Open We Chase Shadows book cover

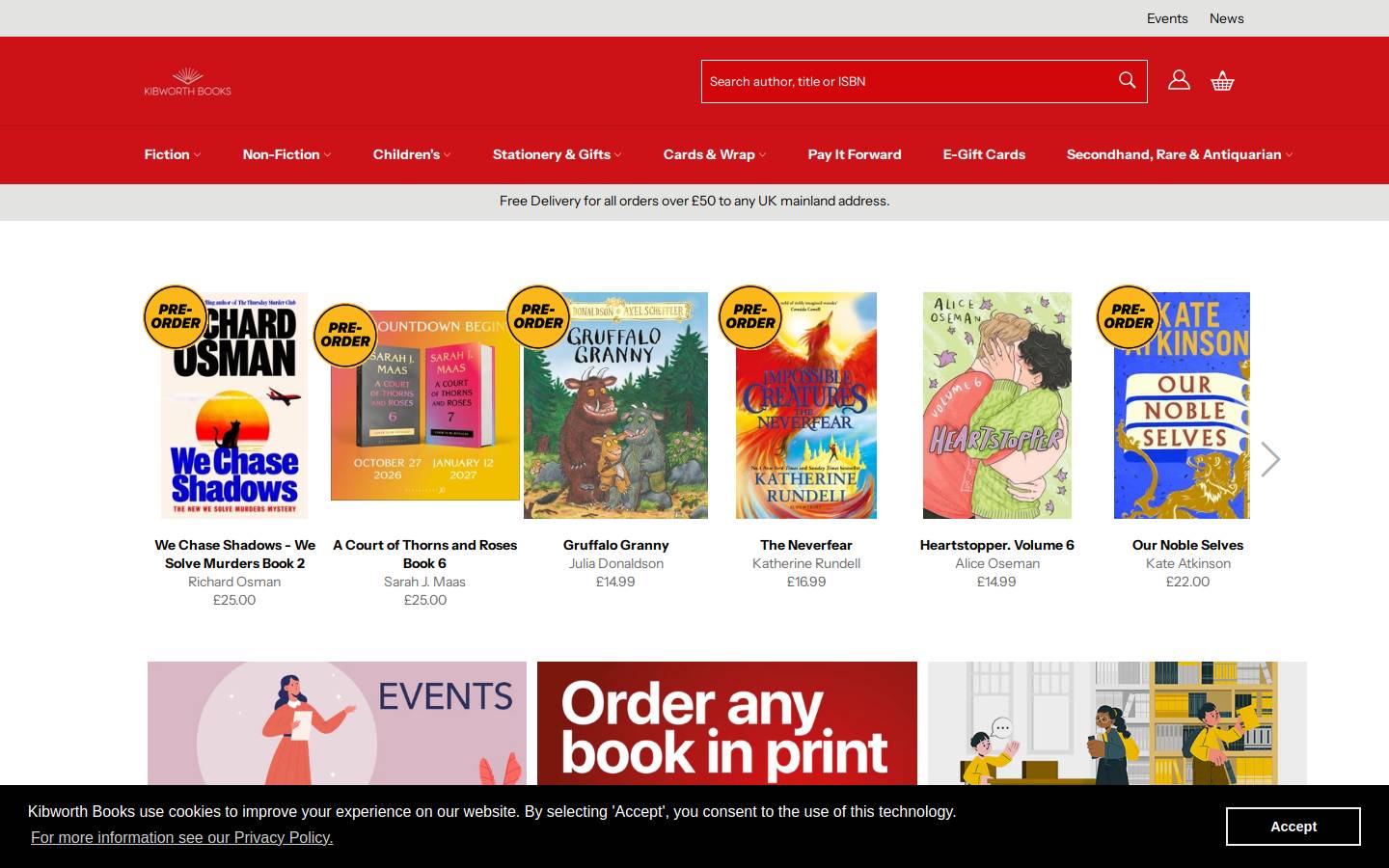234,405
